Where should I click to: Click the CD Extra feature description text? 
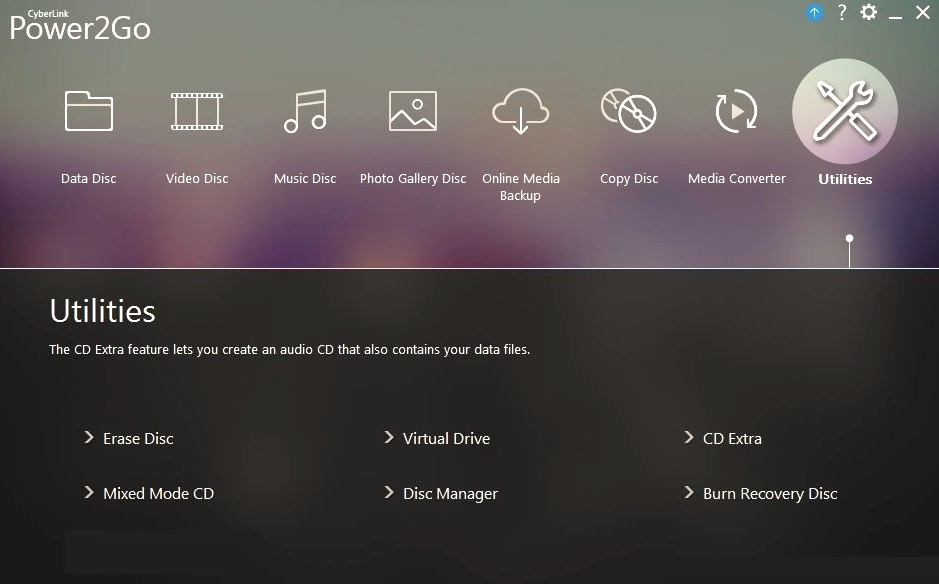pos(290,350)
